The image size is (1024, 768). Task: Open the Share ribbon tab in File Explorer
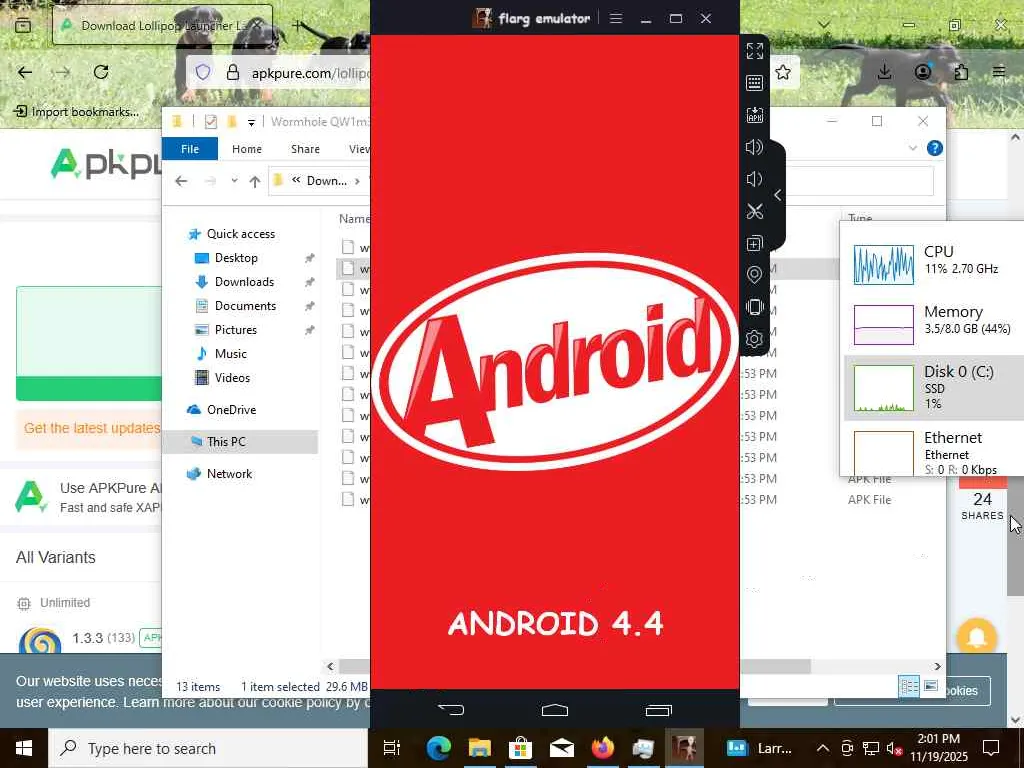point(305,149)
